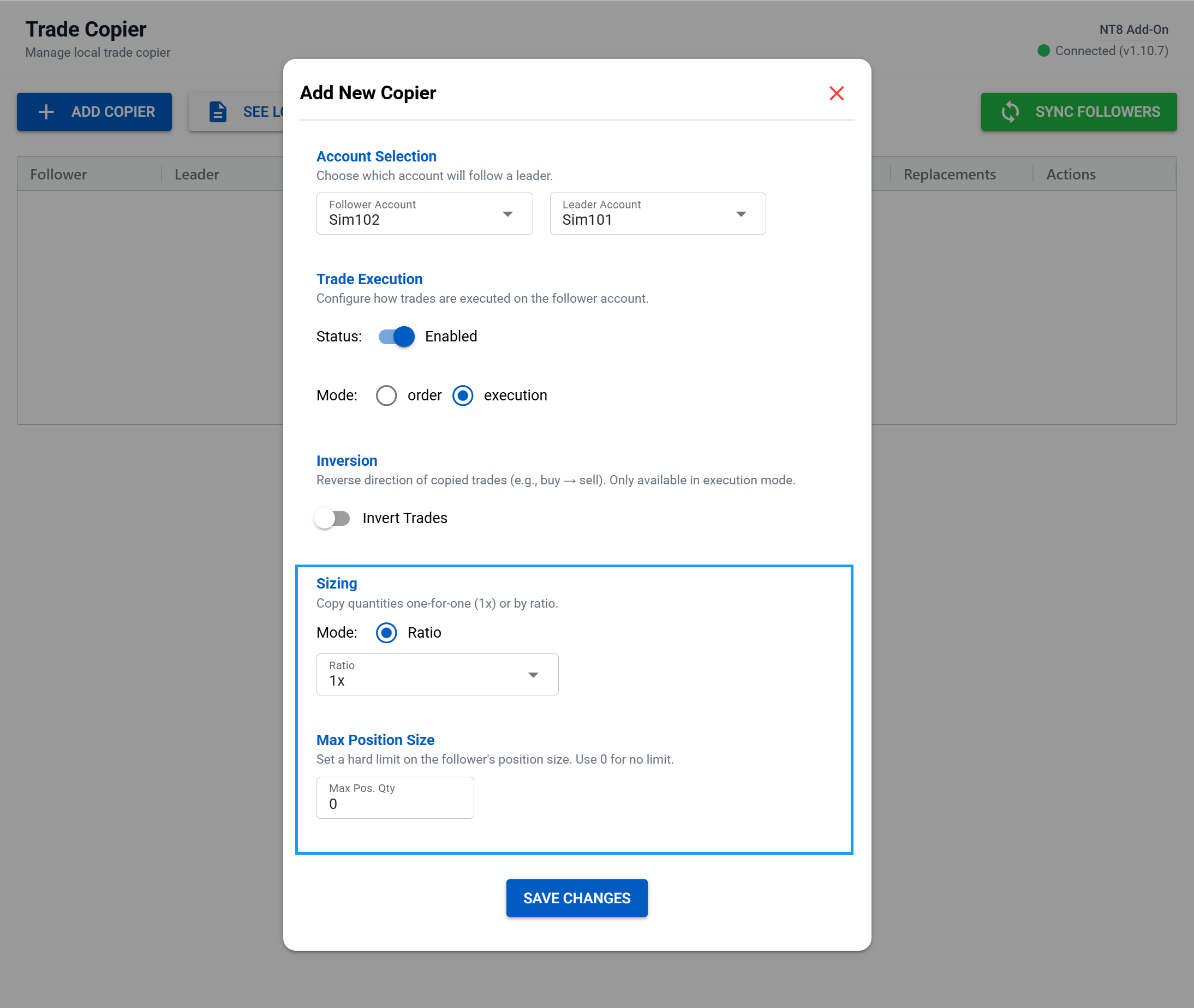Open the Ratio dropdown
1194x1008 pixels.
coord(437,674)
